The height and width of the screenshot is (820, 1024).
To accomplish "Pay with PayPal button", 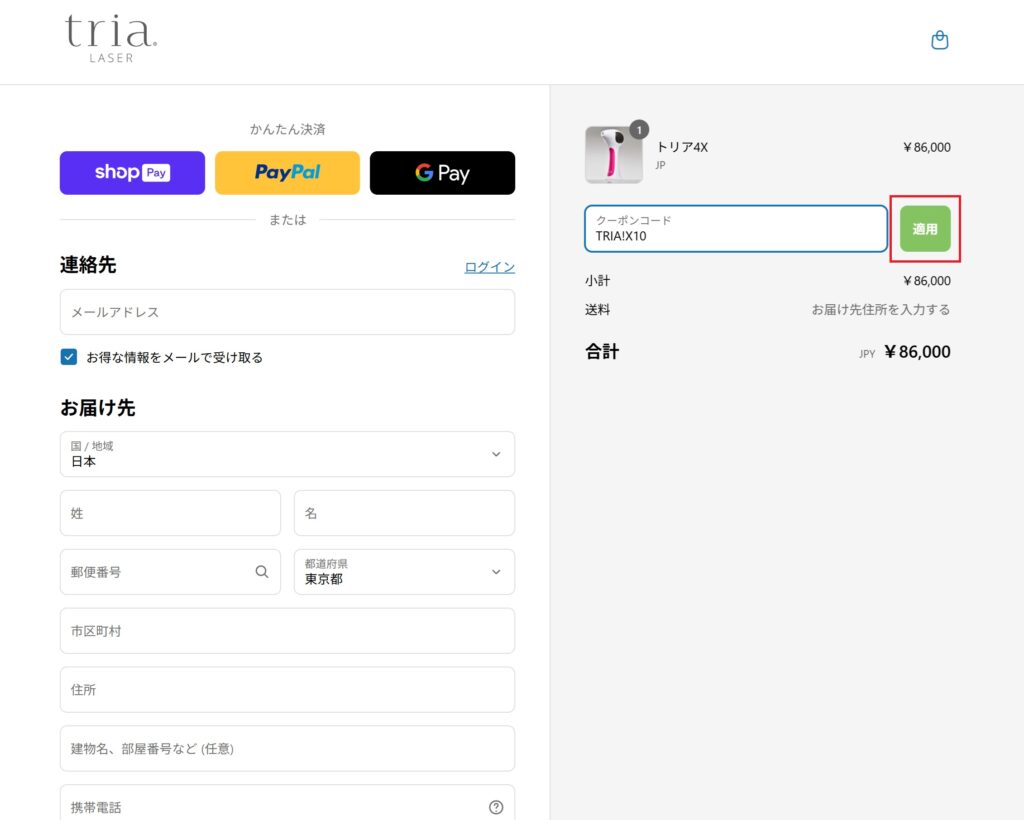I will click(x=287, y=173).
